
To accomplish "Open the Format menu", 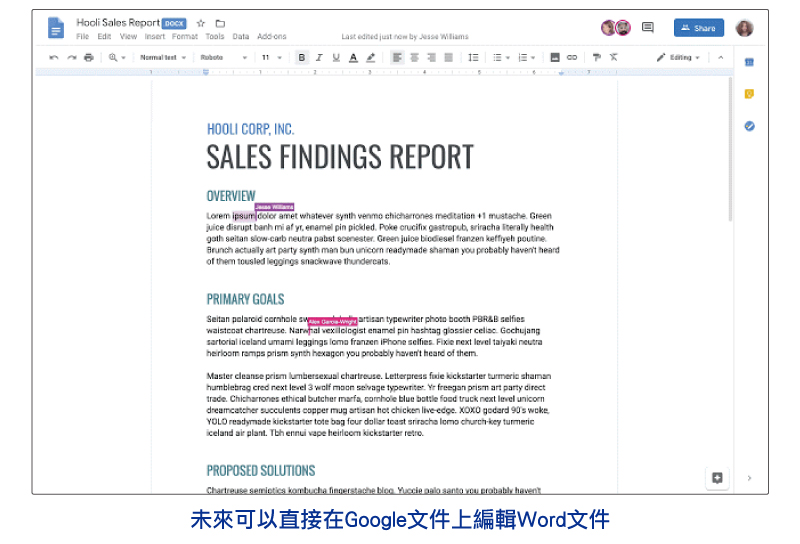I will [x=185, y=37].
